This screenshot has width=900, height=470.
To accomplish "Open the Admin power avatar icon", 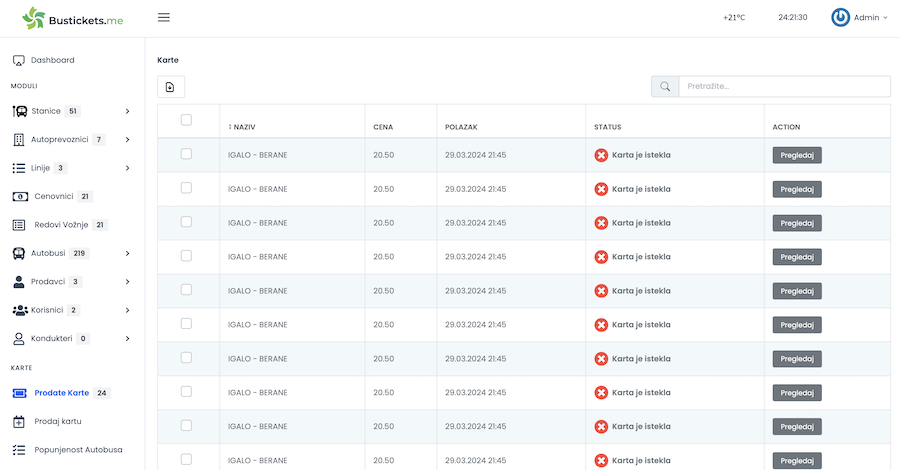I will click(x=840, y=17).
